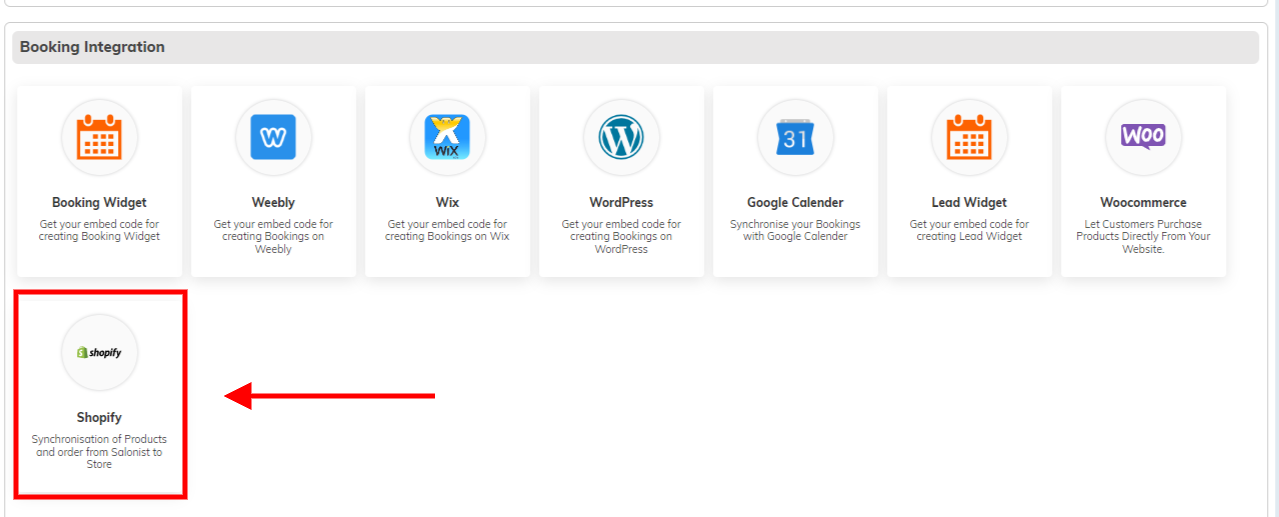Click the Woocommerce title text

click(1143, 202)
